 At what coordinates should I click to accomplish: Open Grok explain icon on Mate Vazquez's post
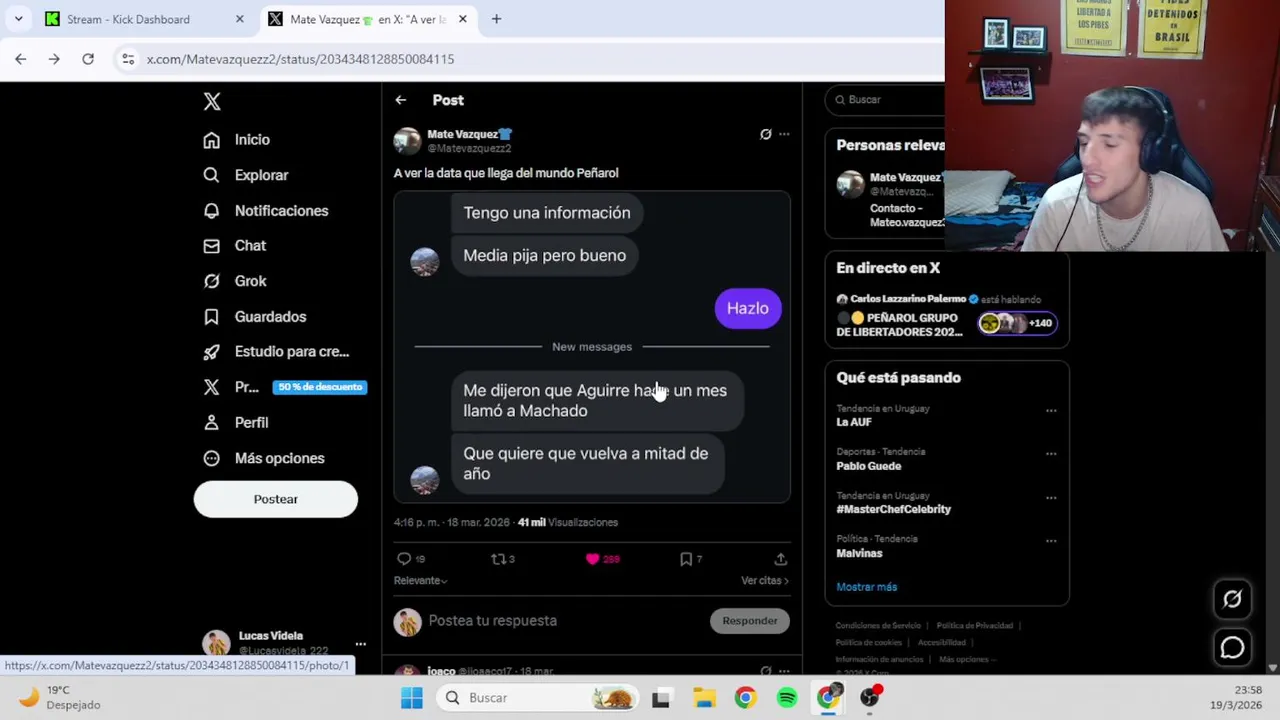tap(766, 134)
